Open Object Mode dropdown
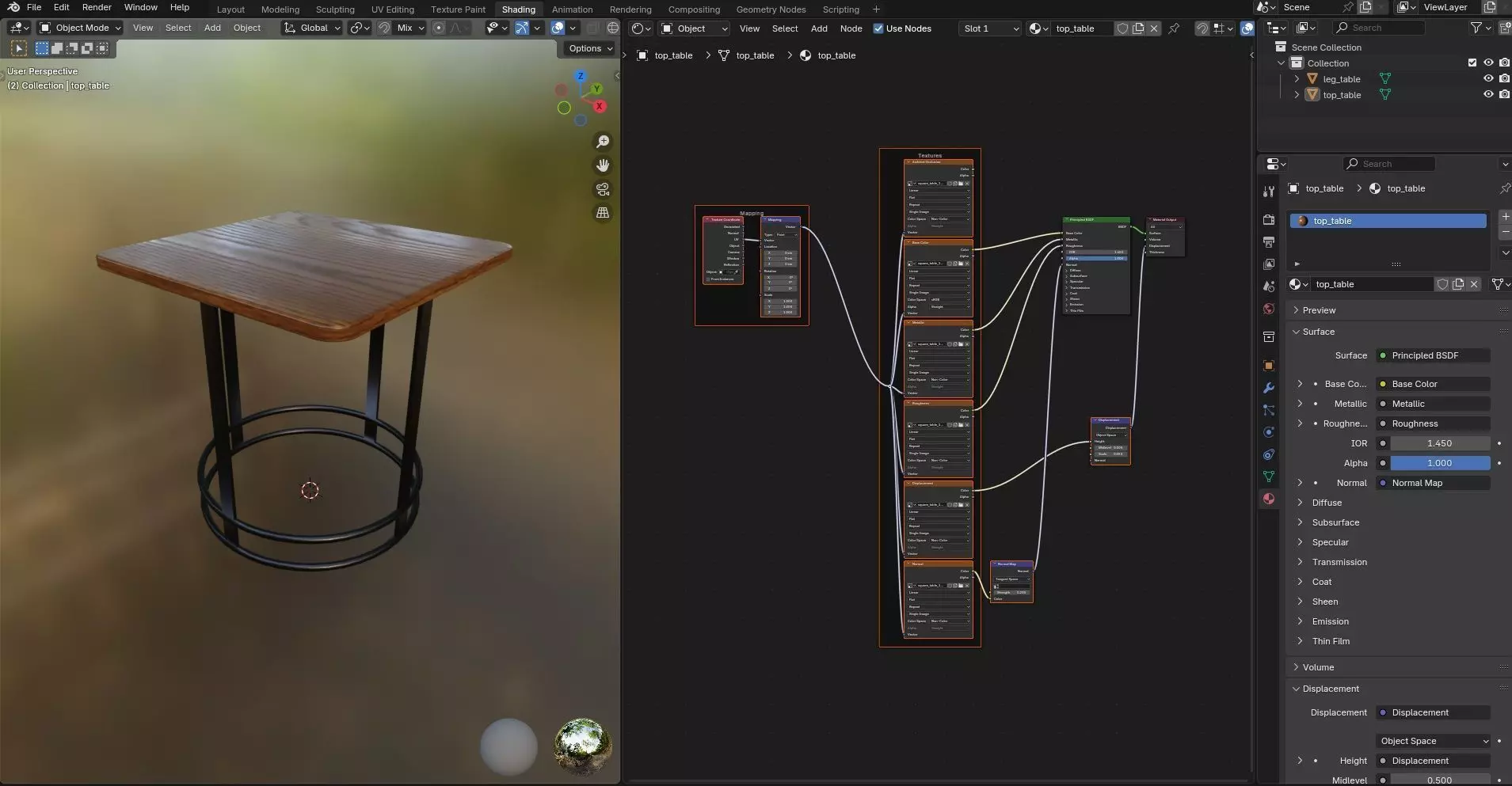Image resolution: width=1512 pixels, height=786 pixels. click(80, 28)
